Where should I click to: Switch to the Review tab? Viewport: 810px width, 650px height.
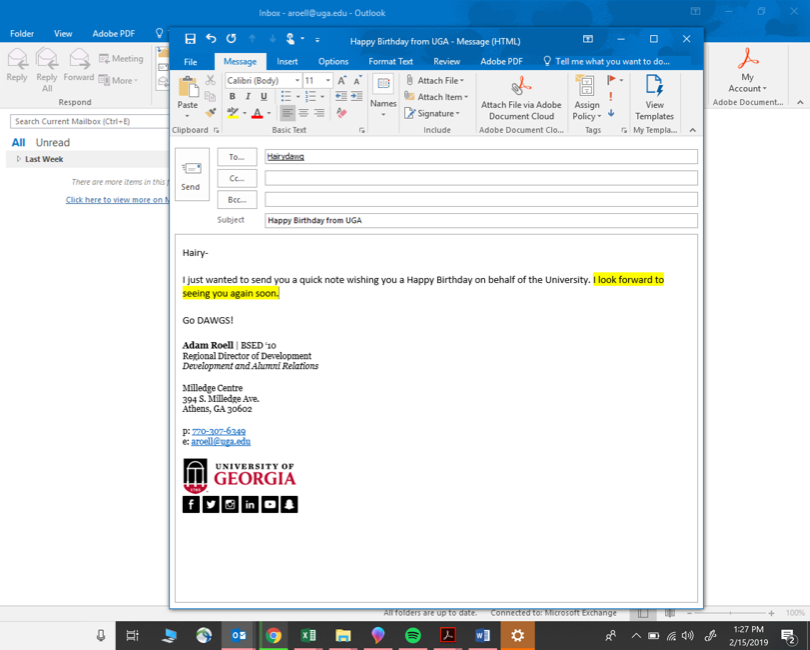(446, 61)
